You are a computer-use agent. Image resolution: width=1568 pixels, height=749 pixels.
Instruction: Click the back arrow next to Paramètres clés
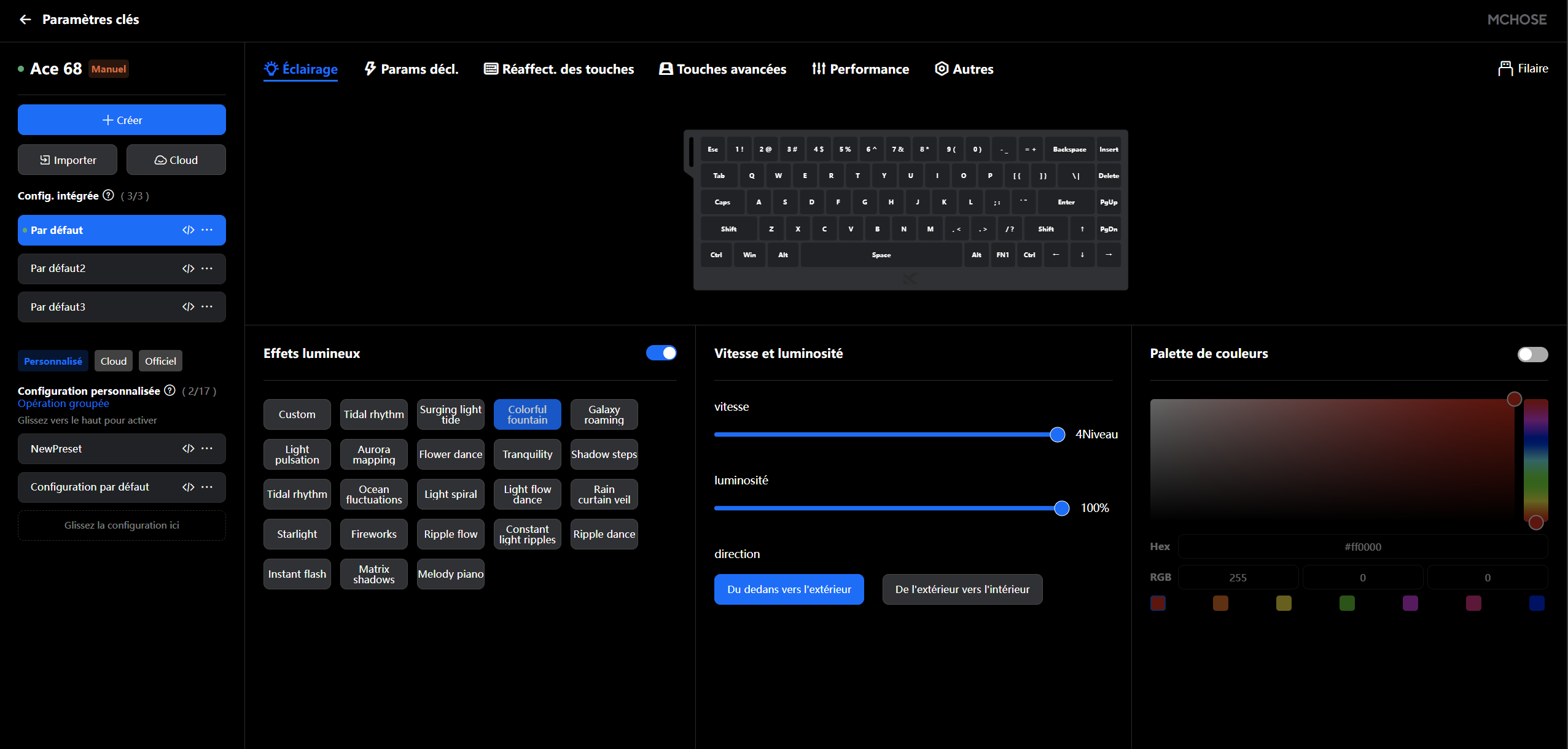[25, 20]
